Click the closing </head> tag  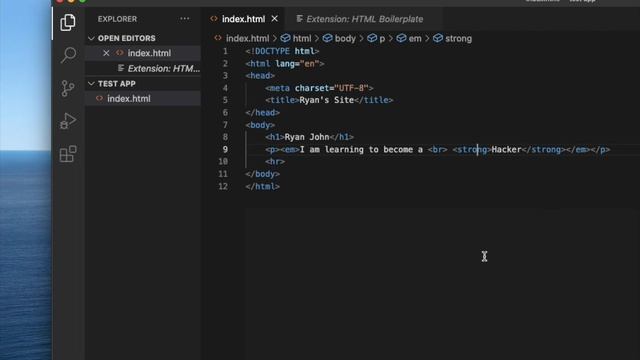click(263, 113)
